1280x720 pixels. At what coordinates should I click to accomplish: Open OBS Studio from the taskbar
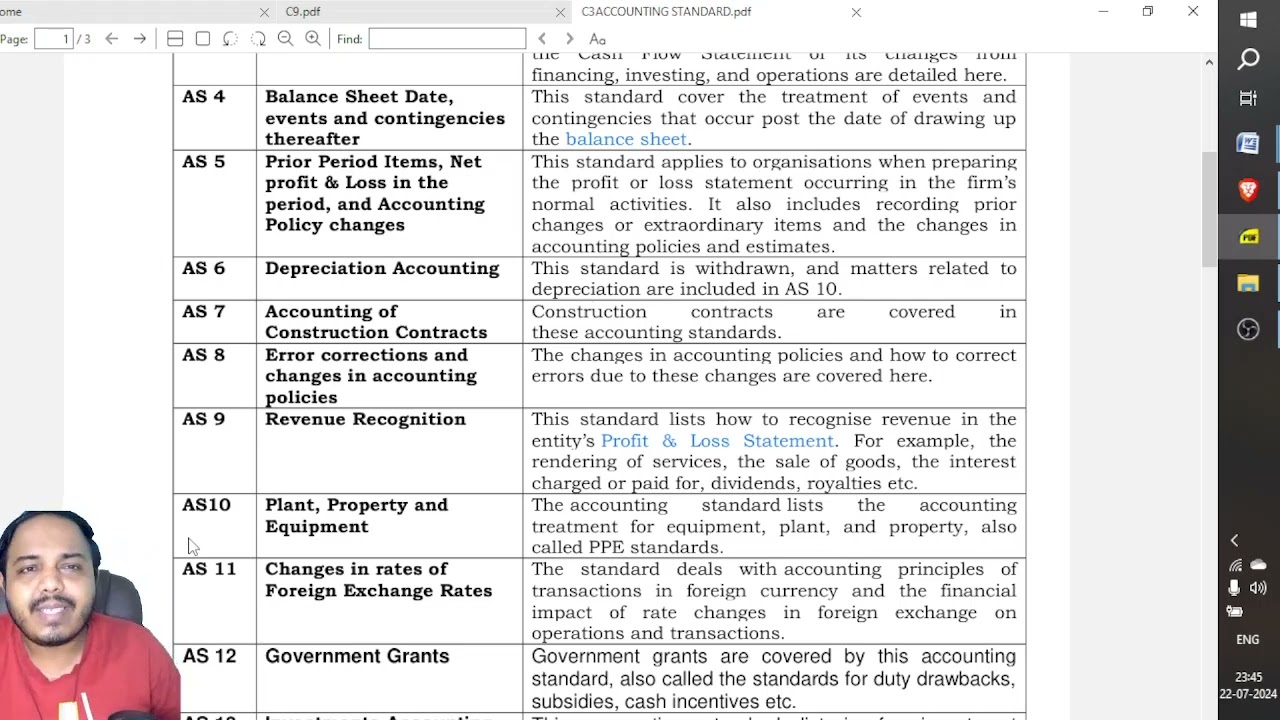1248,330
